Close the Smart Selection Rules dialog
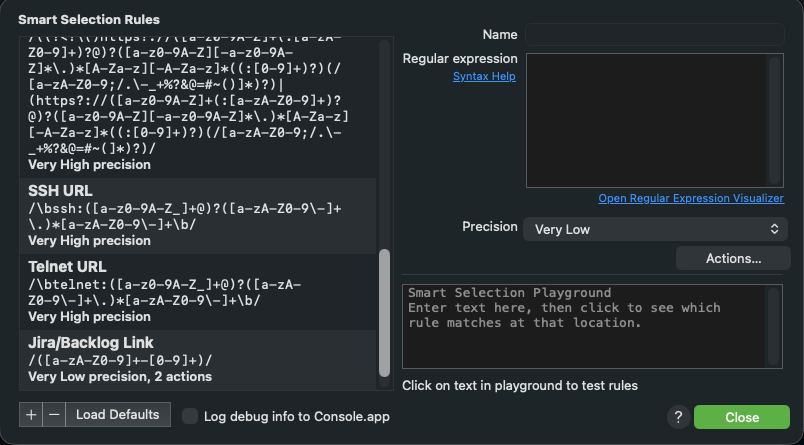 [741, 417]
